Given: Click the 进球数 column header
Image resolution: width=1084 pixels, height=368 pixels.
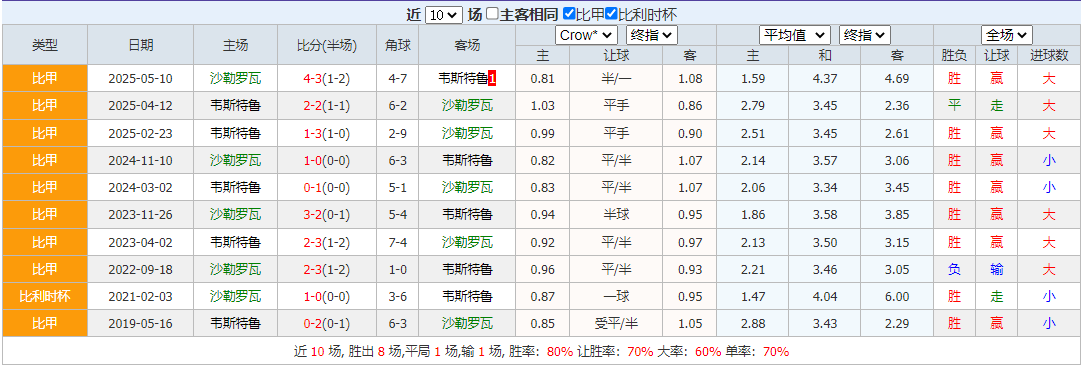Looking at the screenshot, I should 1049,55.
